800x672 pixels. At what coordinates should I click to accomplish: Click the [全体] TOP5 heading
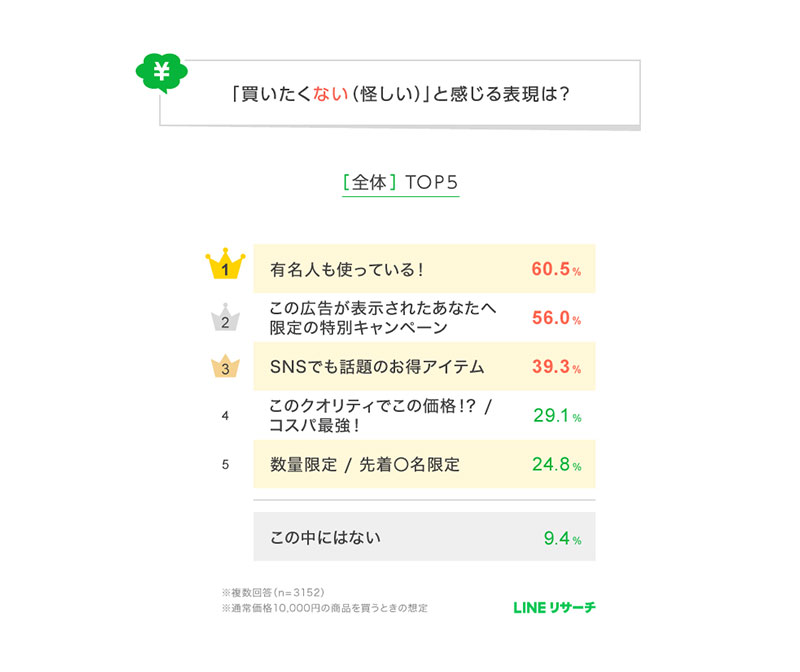click(400, 183)
